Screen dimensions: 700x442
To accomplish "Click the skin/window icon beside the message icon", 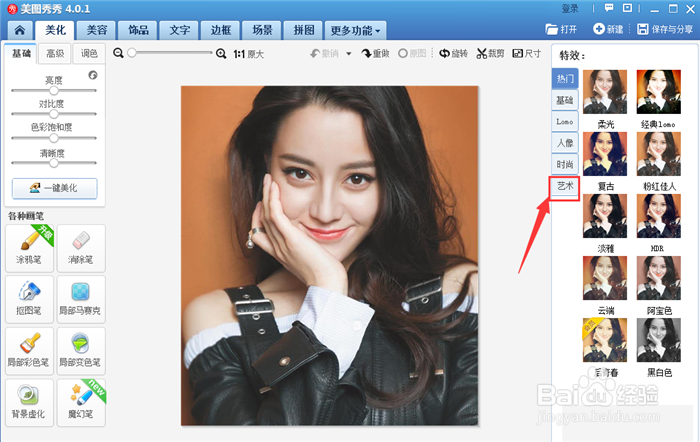I will 627,8.
